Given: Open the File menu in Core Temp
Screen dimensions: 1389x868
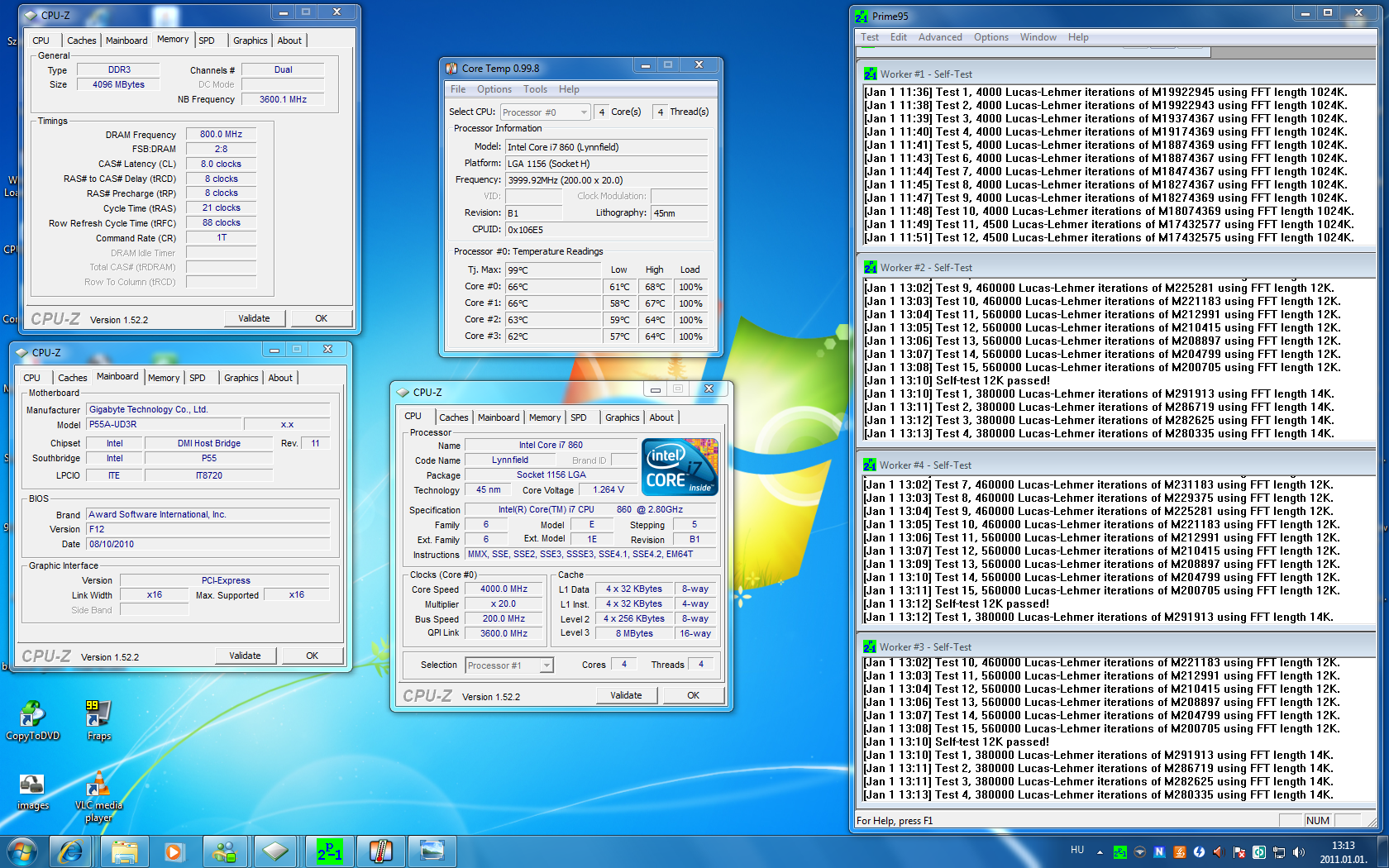Looking at the screenshot, I should pos(458,89).
